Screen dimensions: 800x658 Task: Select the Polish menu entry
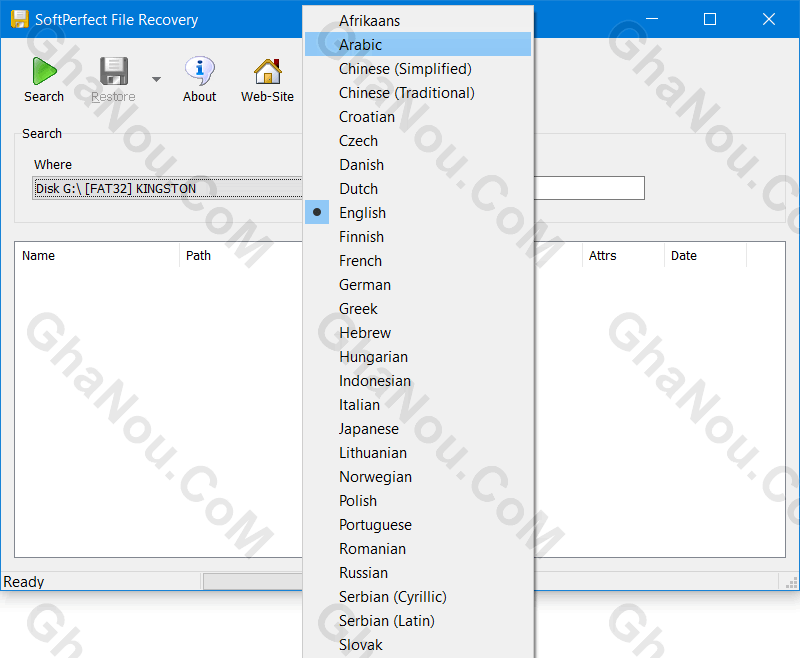(418, 500)
